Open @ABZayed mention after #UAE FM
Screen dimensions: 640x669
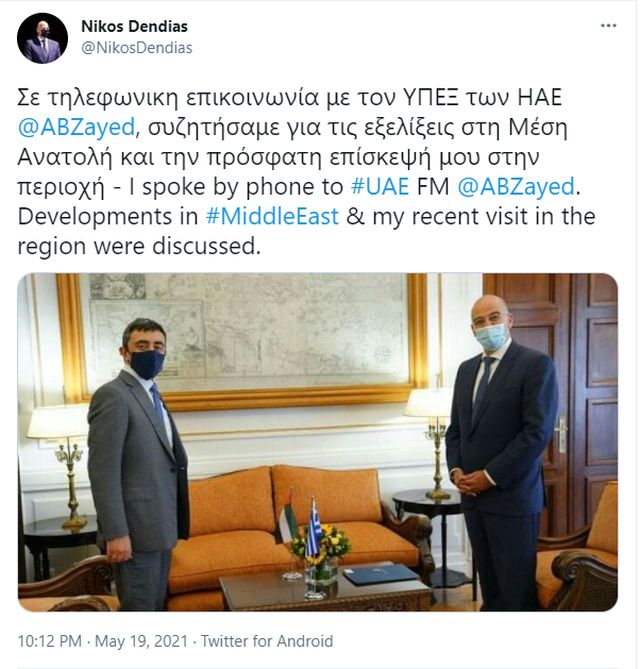(516, 187)
